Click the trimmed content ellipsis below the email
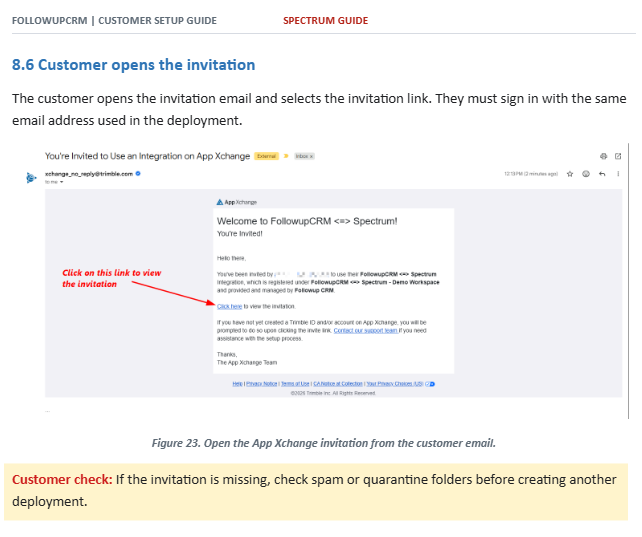The width and height of the screenshot is (642, 537). coord(47,411)
